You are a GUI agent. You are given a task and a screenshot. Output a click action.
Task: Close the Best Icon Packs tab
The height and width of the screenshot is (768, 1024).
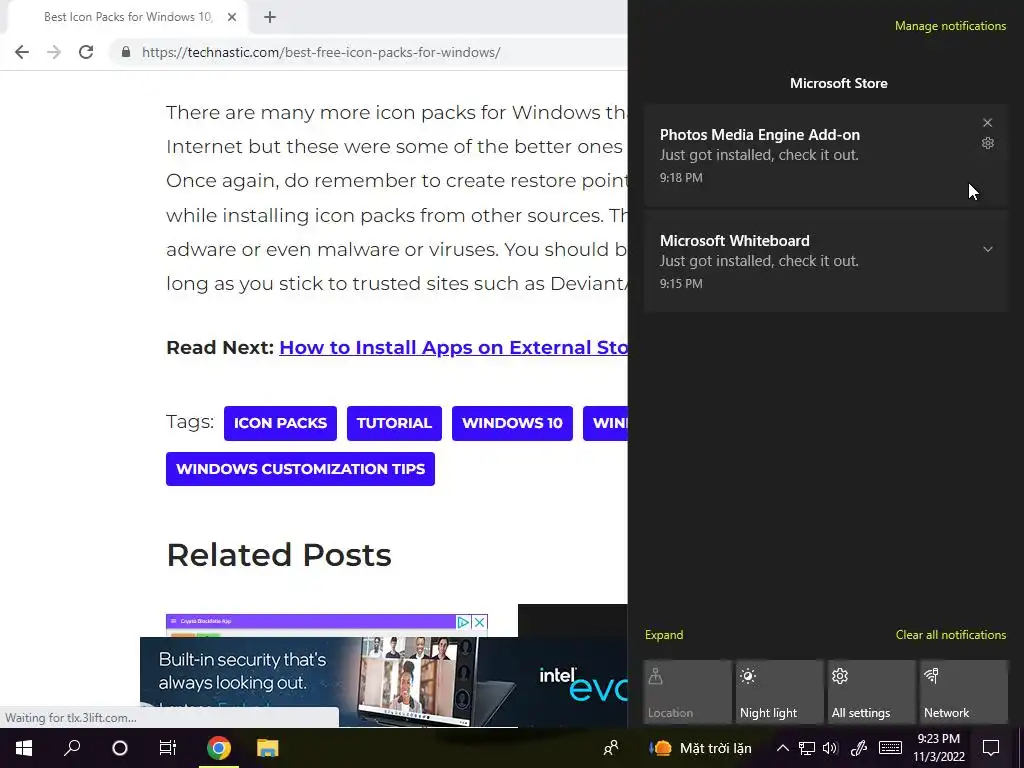pos(232,17)
